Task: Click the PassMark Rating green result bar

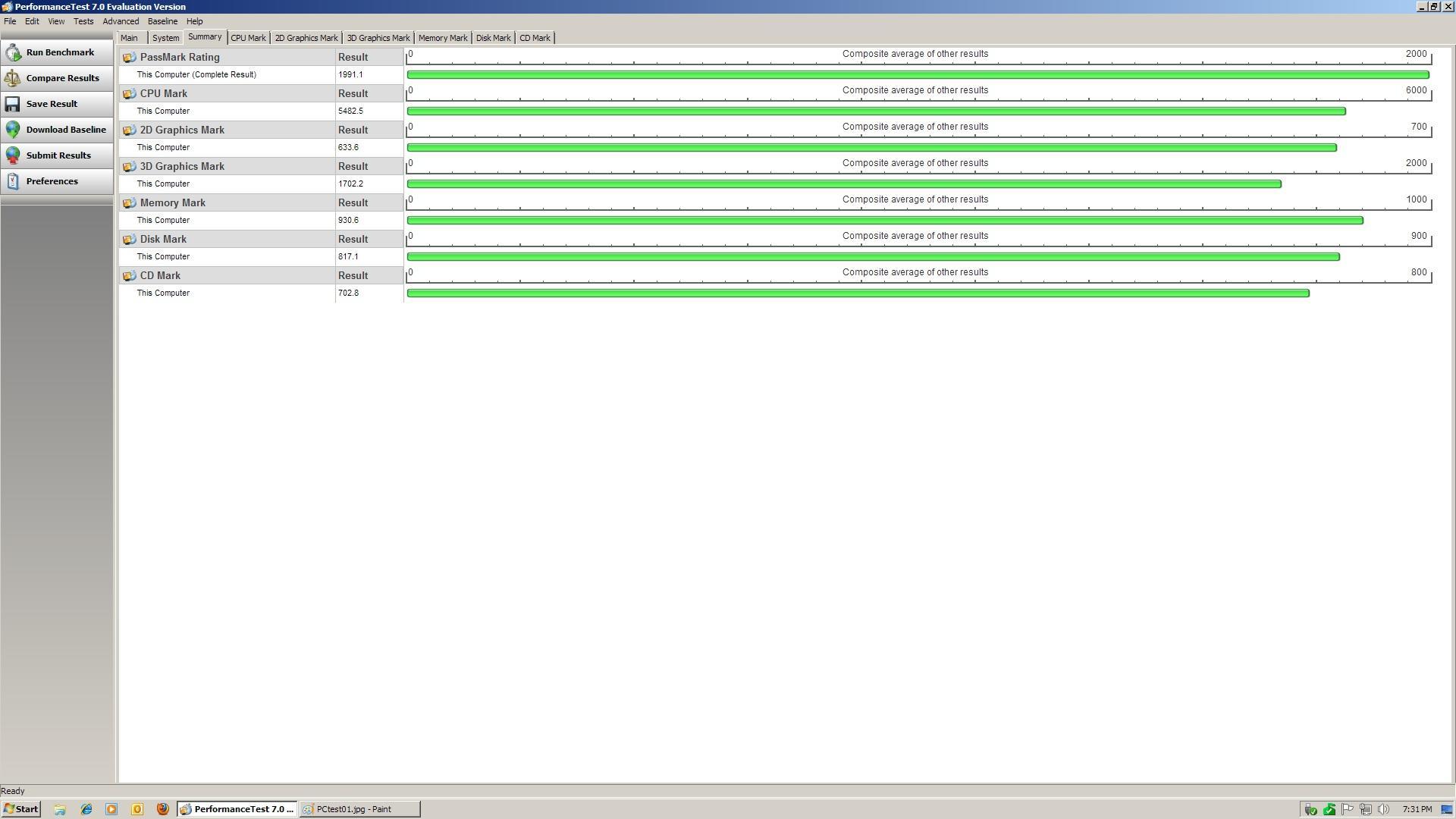Action: [x=918, y=75]
